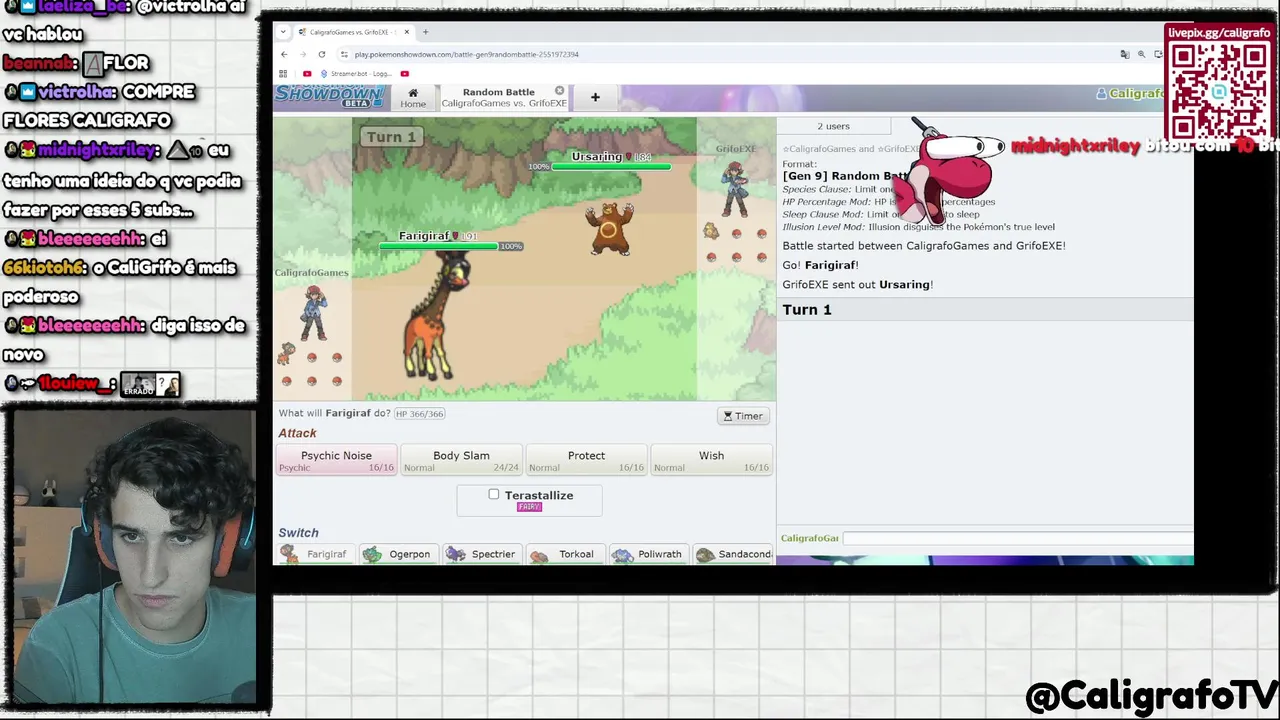Click the zoom magnifier icon in address bar
Screen dimensions: 1280x720
point(1141,54)
